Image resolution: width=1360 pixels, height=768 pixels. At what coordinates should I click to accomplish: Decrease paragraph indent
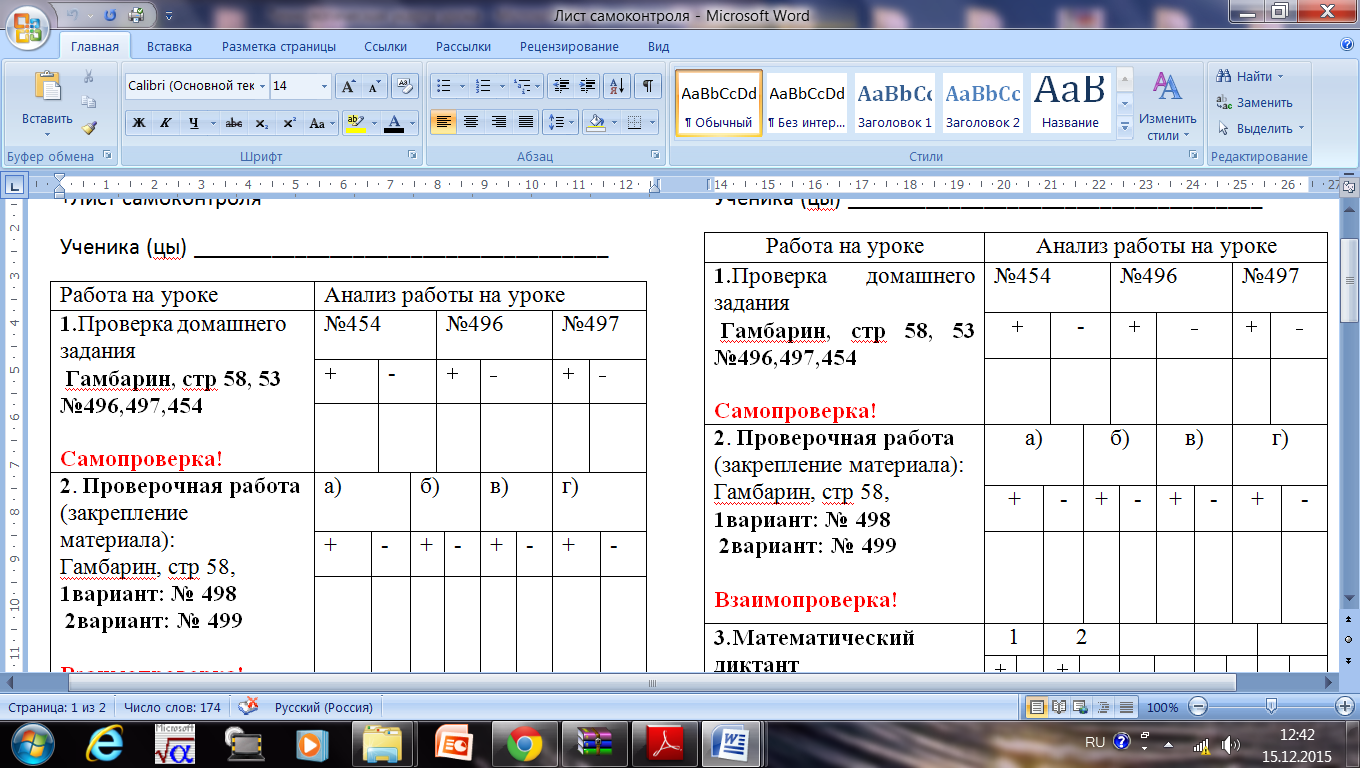561,86
